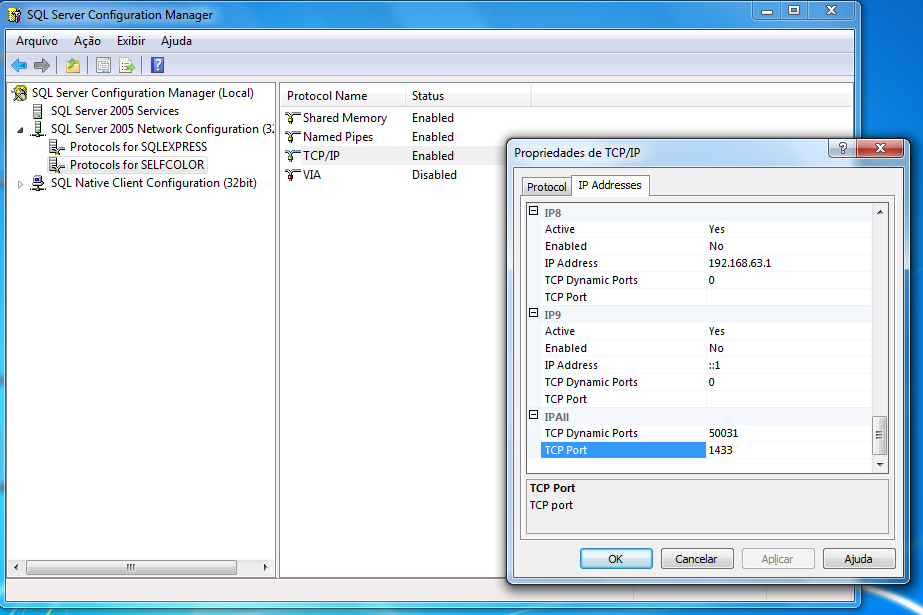Screen dimensions: 923x615
Task: Click the tree pane scroll left arrow
Action: click(x=16, y=567)
